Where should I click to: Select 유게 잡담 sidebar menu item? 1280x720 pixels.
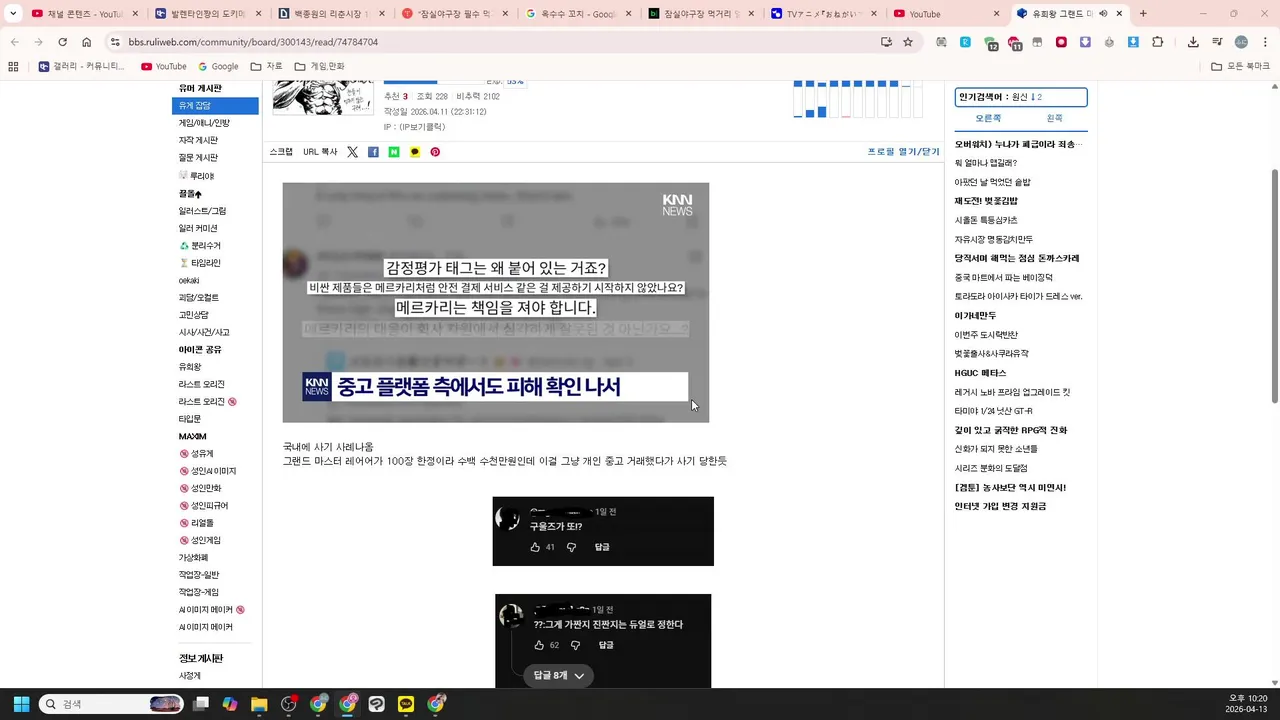pos(217,106)
